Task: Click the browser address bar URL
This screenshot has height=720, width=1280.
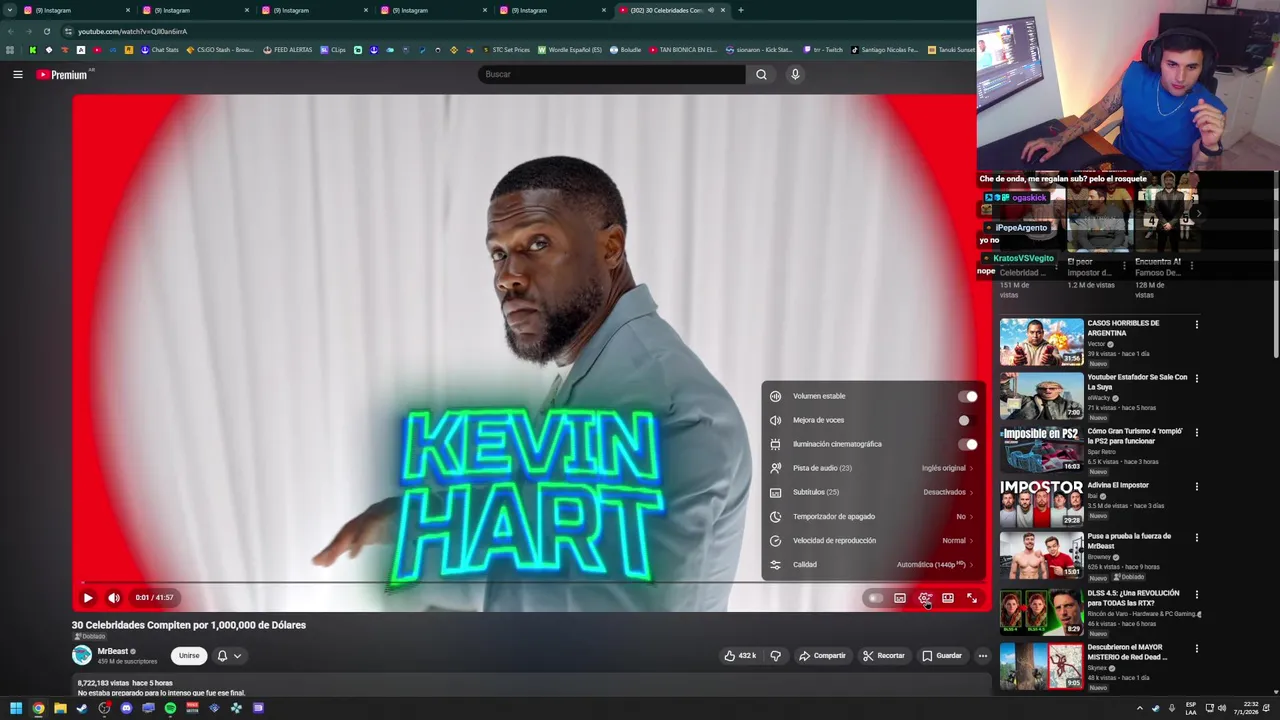Action: (x=133, y=31)
